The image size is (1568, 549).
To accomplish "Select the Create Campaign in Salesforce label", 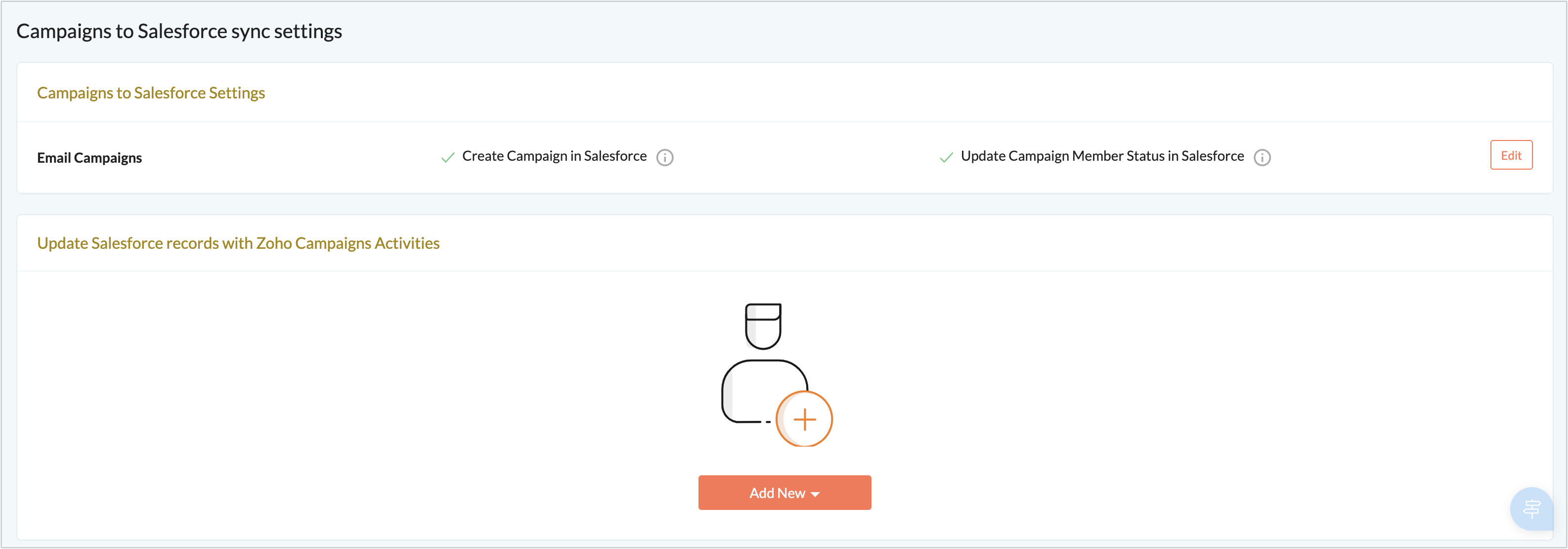I will pos(554,156).
